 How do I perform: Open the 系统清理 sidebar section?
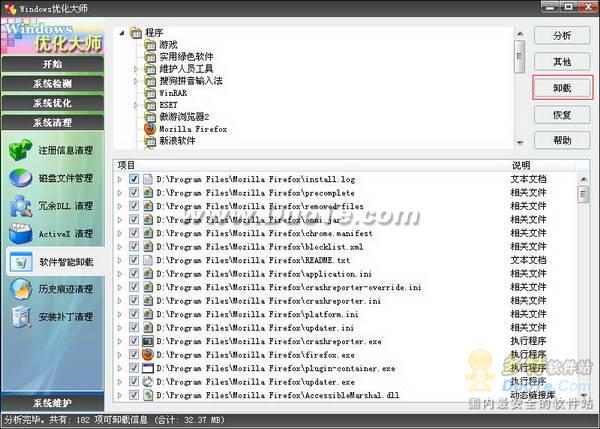point(53,122)
